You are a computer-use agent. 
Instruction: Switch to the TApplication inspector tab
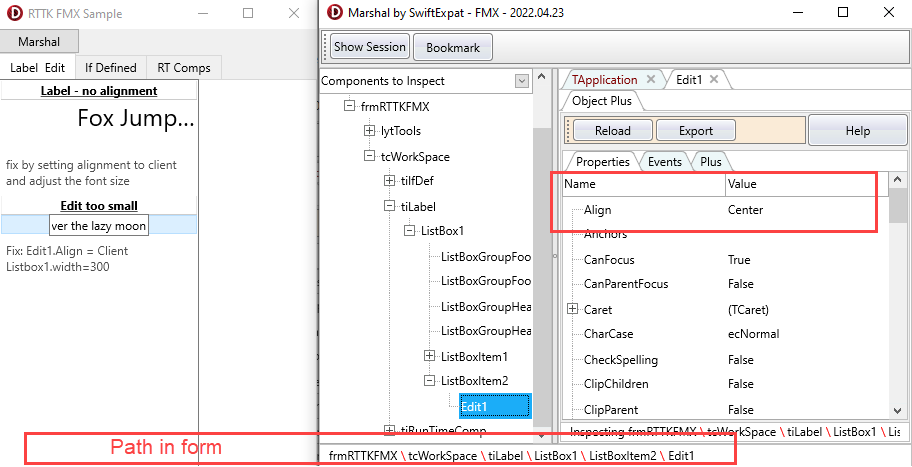coord(604,80)
